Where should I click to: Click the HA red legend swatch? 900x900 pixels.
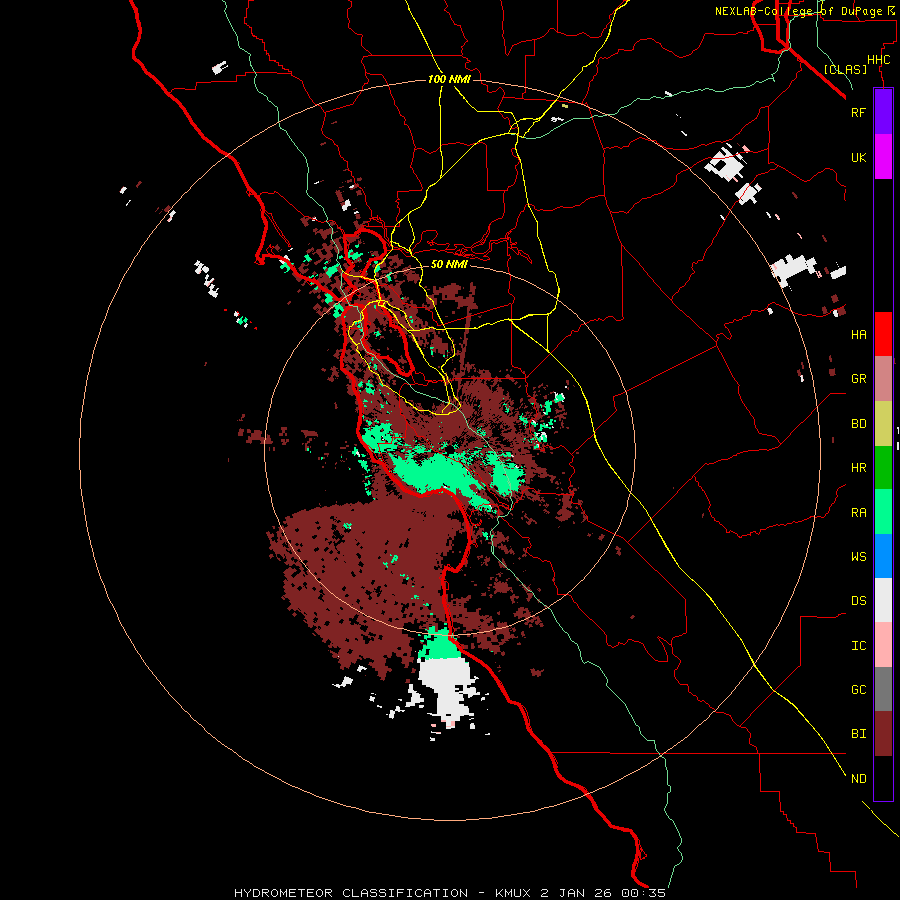tap(883, 334)
